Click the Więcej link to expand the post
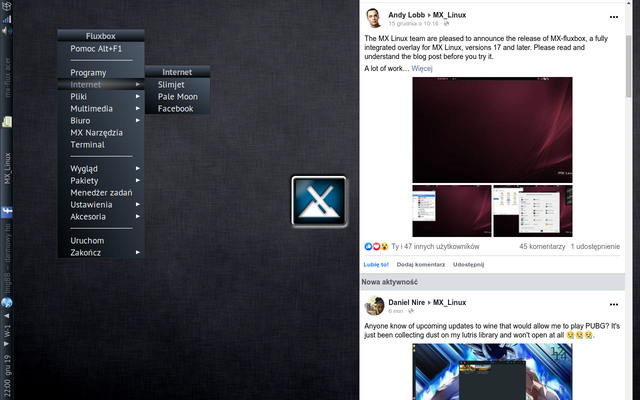 pyautogui.click(x=422, y=69)
